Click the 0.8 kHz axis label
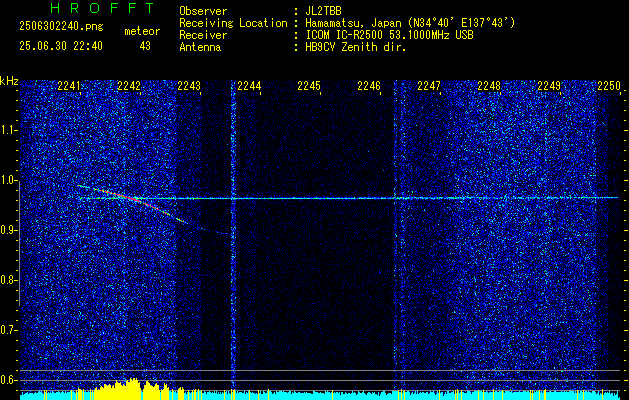 click(x=9, y=280)
